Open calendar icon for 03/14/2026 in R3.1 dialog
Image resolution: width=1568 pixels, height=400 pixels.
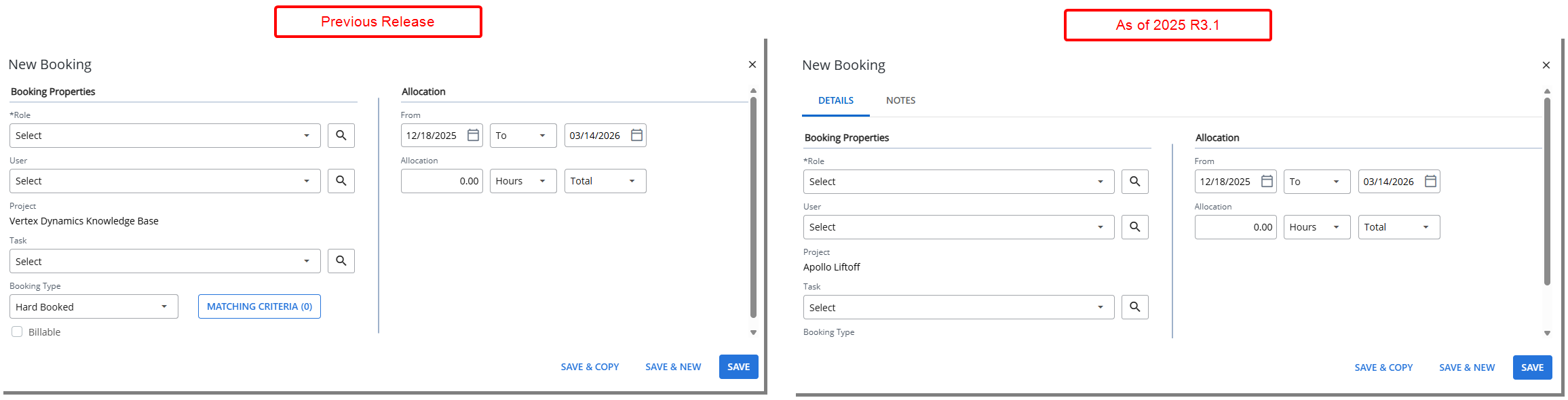[1430, 182]
